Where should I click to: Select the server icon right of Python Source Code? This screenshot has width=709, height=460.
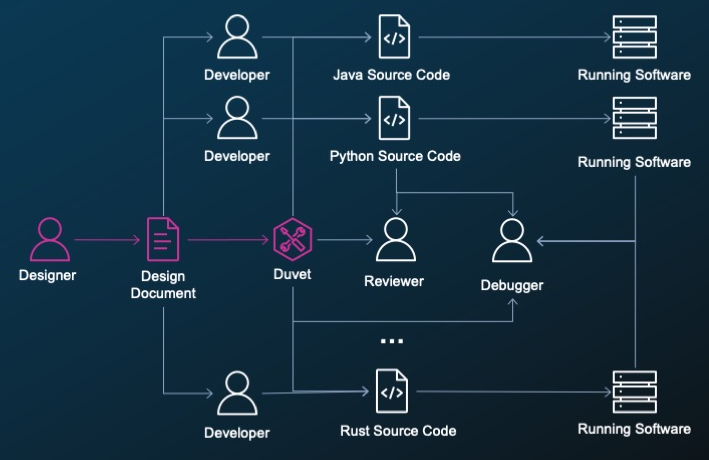coord(634,118)
